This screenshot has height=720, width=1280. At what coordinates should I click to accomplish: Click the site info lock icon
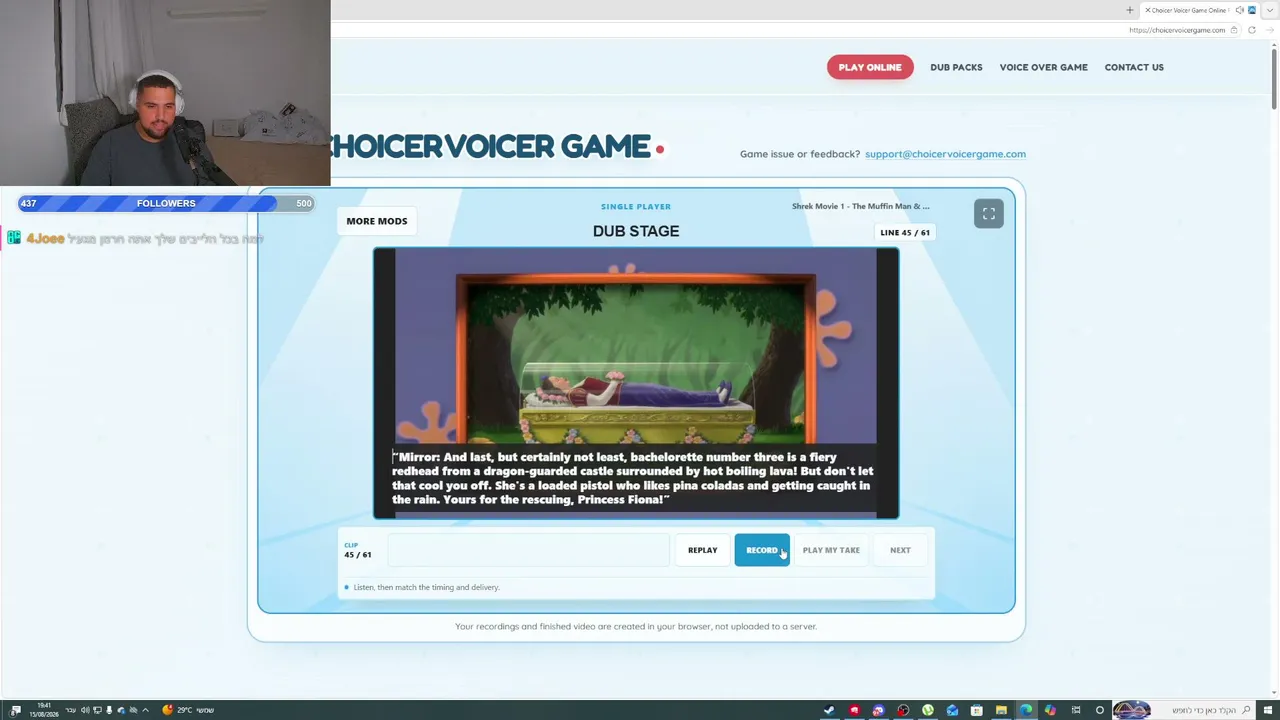[x=1234, y=30]
